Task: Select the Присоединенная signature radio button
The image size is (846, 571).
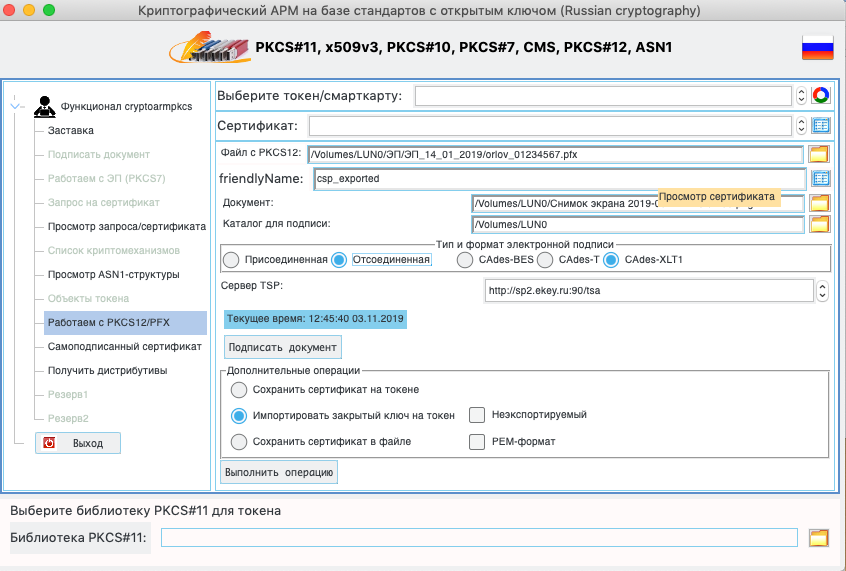Action: [x=231, y=260]
